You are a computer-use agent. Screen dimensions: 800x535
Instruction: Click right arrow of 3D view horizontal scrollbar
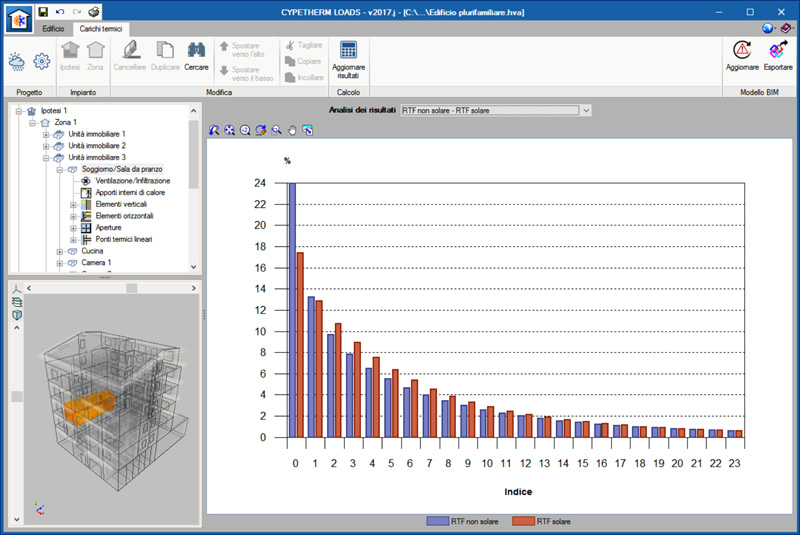[194, 288]
